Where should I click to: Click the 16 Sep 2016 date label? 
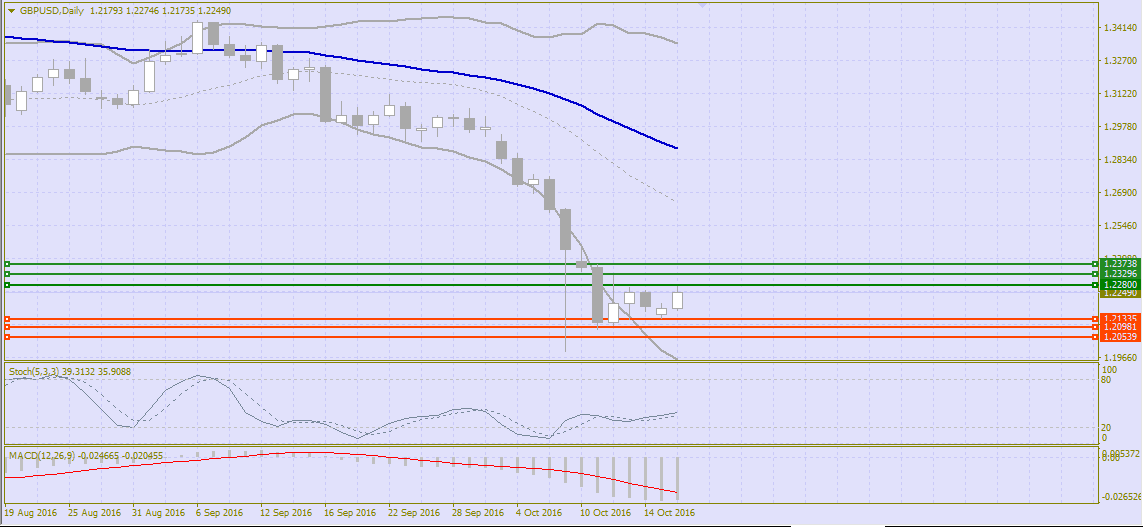[353, 512]
